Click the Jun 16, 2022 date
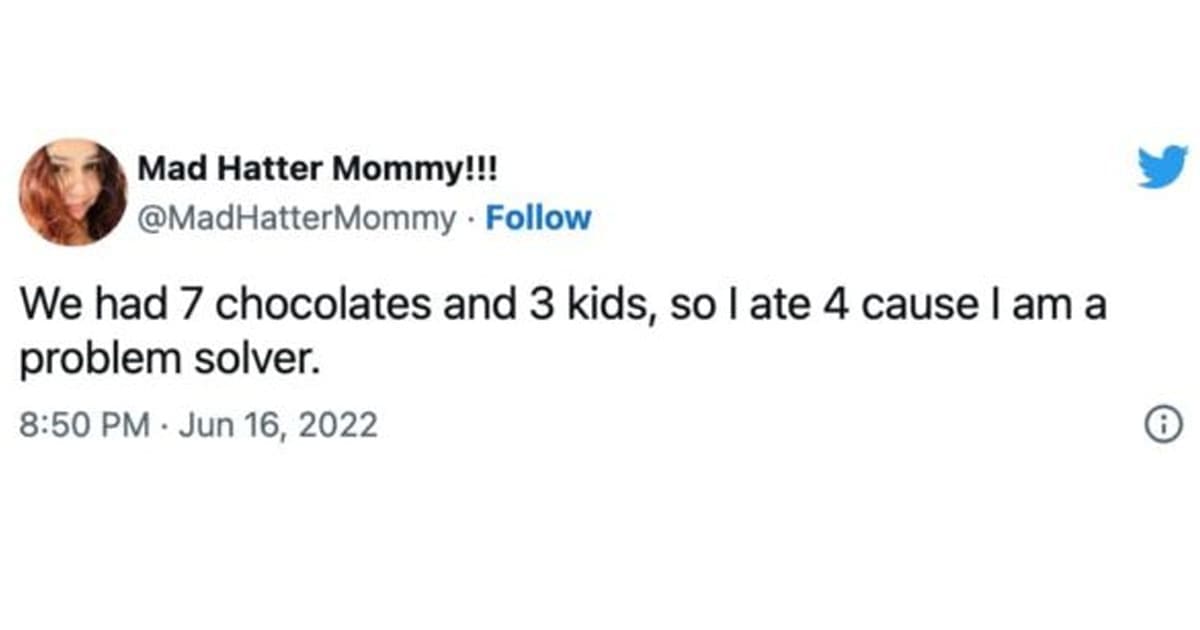 281,426
